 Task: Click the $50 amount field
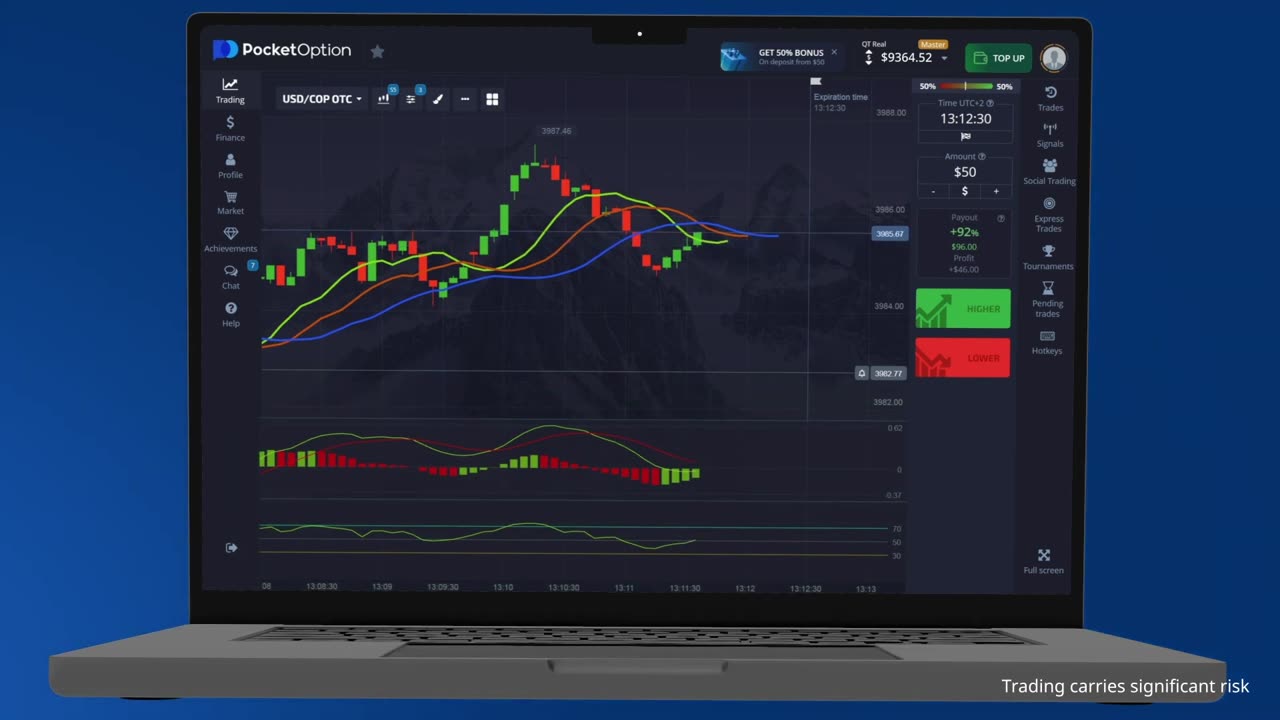pyautogui.click(x=965, y=172)
